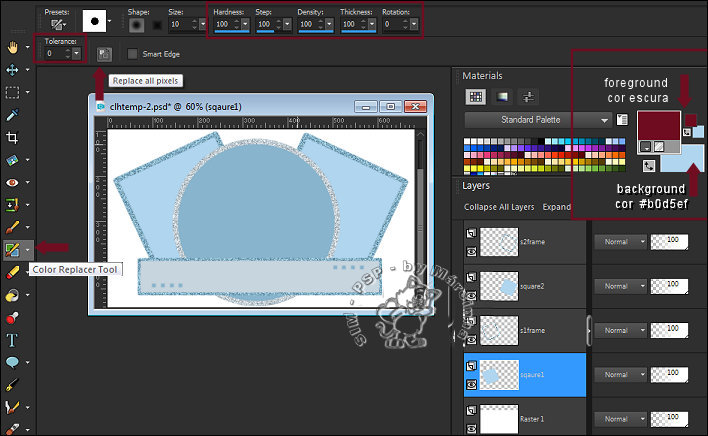Select the Dropper tool
Screen dimensions: 708x436
(x=12, y=115)
